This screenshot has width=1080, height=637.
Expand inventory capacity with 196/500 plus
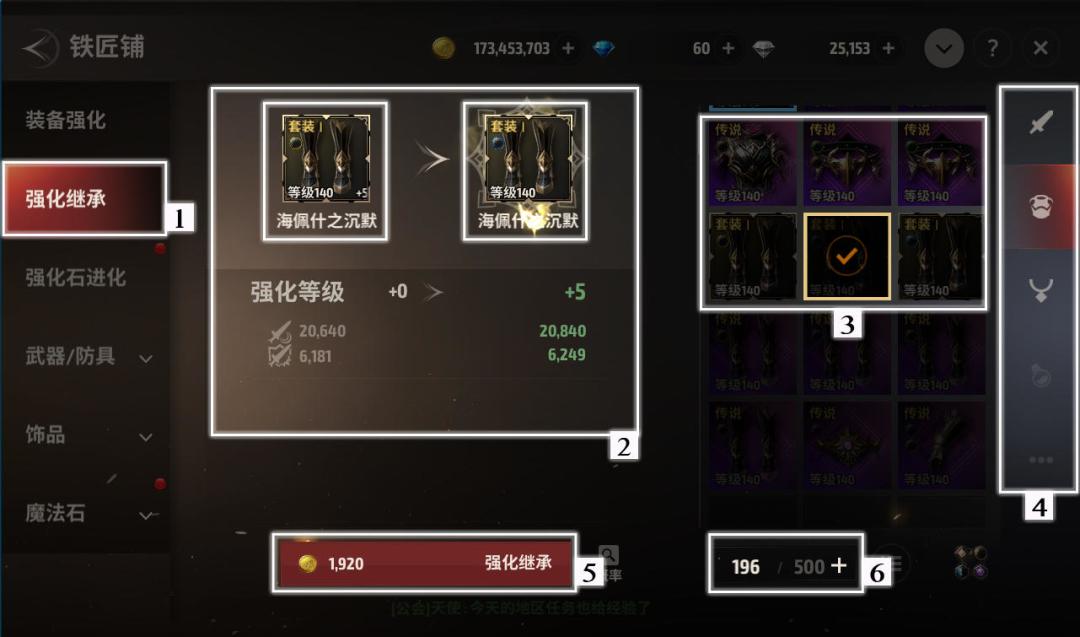838,565
